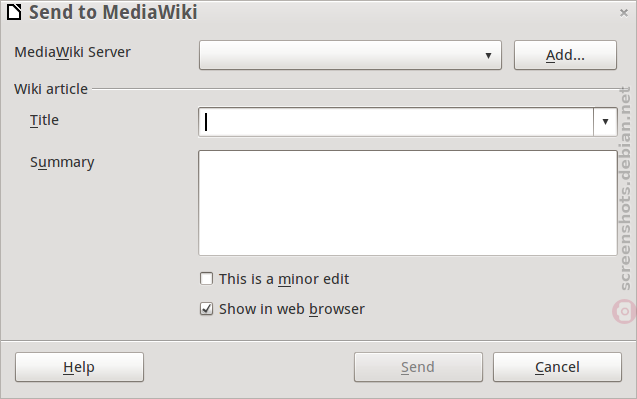Click the Title field label
This screenshot has height=399, width=637.
pos(44,120)
